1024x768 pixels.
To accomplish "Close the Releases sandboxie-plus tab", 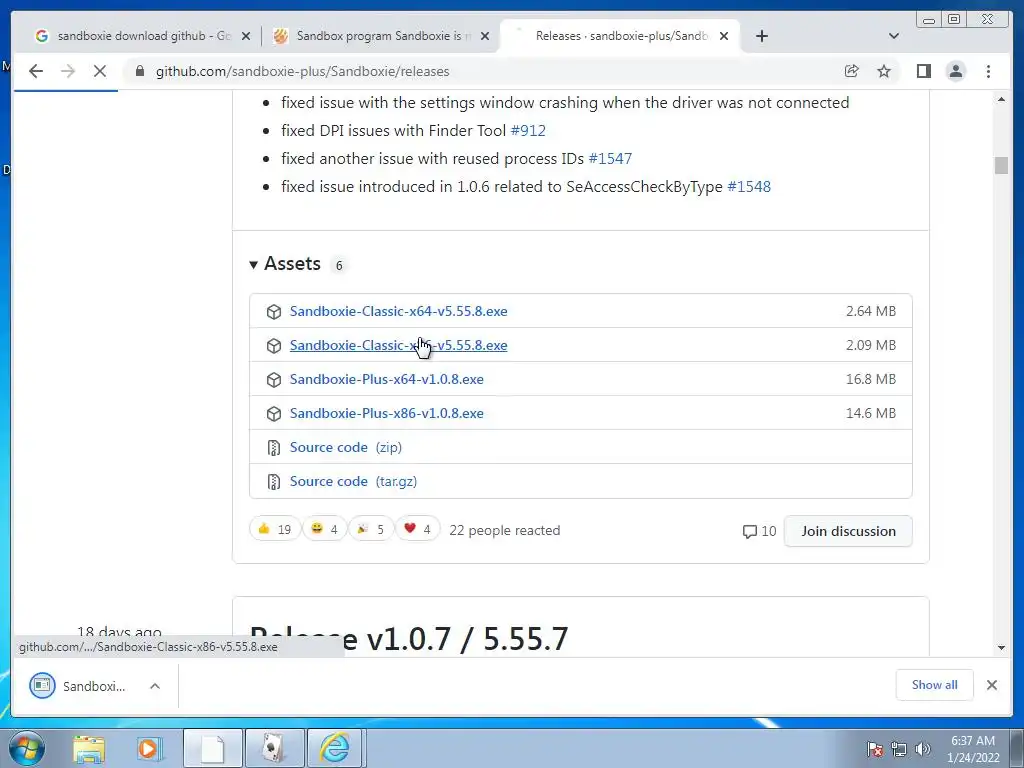I will click(724, 36).
